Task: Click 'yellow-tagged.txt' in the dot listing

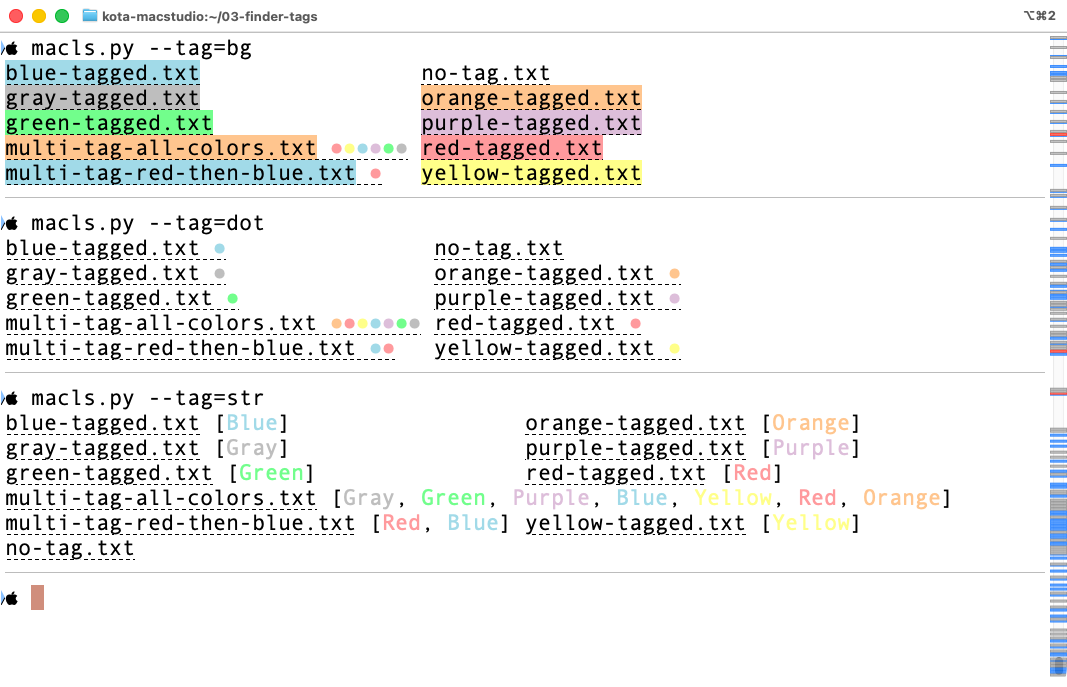Action: tap(544, 349)
